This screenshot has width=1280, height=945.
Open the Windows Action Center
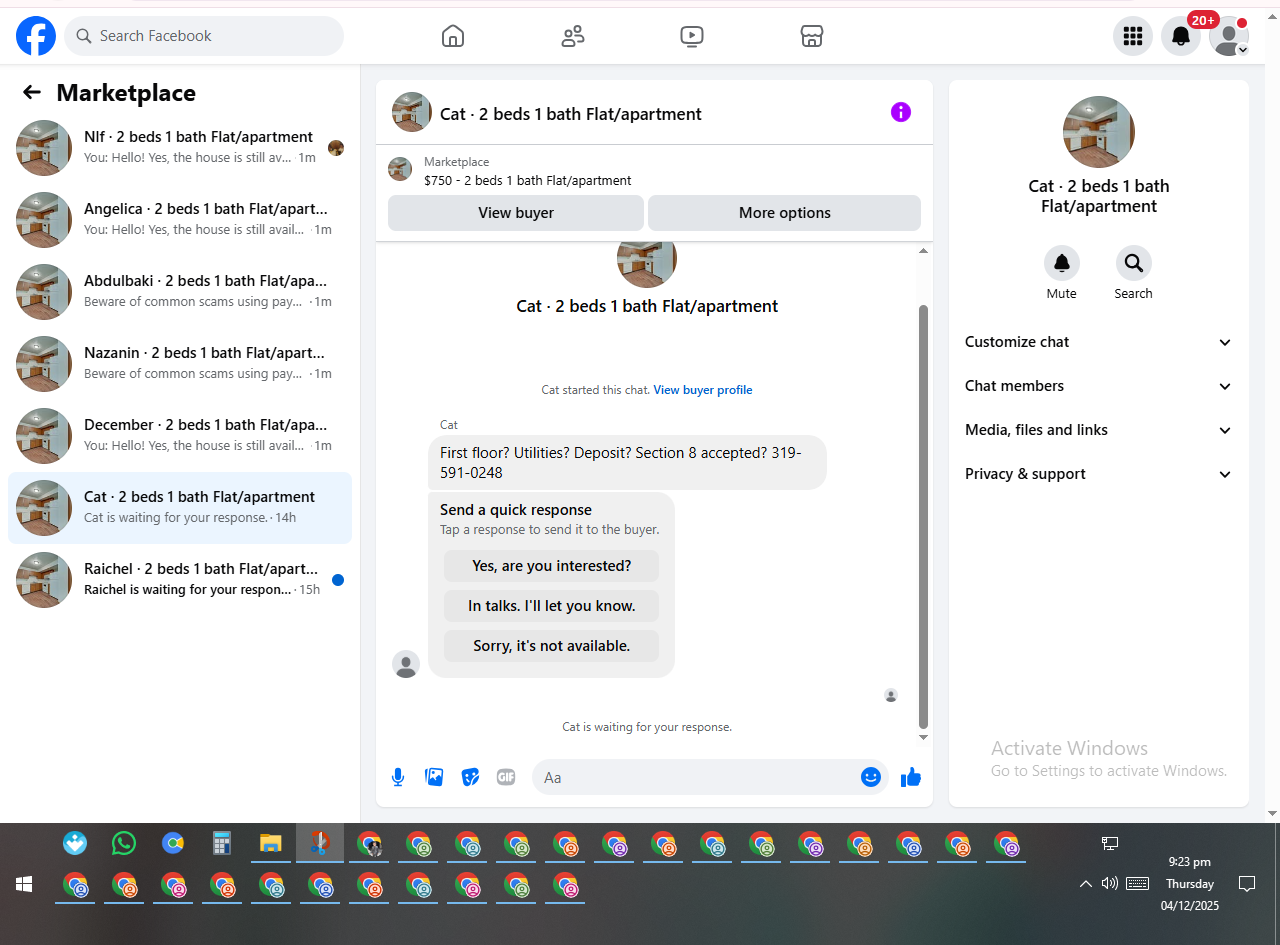click(x=1247, y=884)
